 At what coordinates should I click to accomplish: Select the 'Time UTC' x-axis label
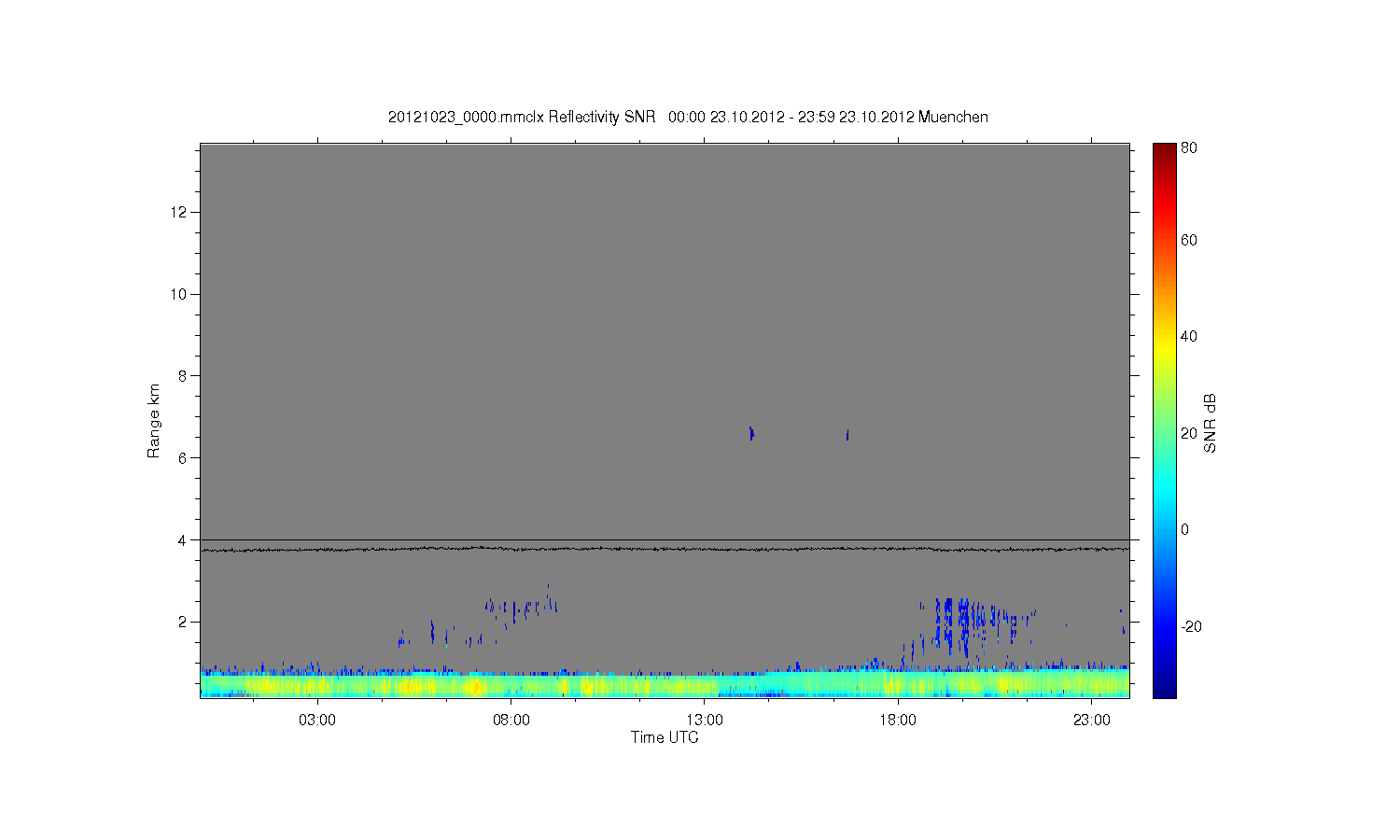[x=665, y=737]
